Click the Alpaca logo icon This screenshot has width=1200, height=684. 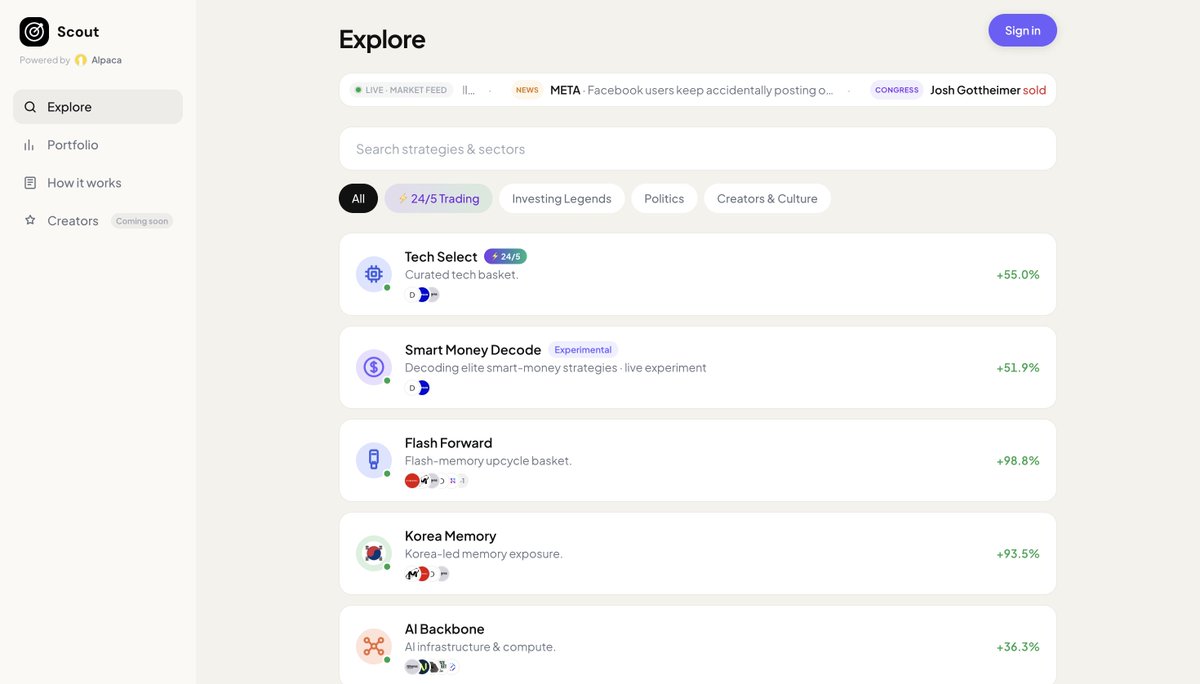(x=81, y=60)
